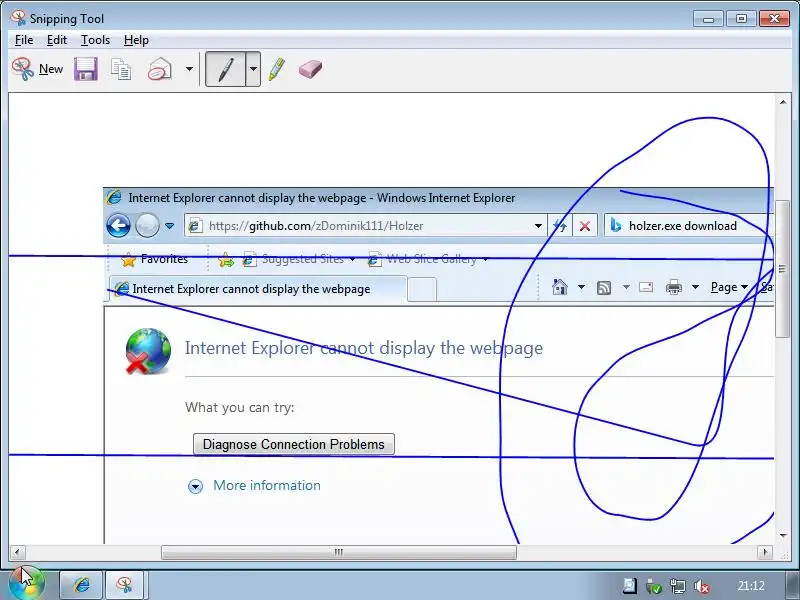Click the IE Refresh icon in the snip
800x600 pixels.
(560, 226)
